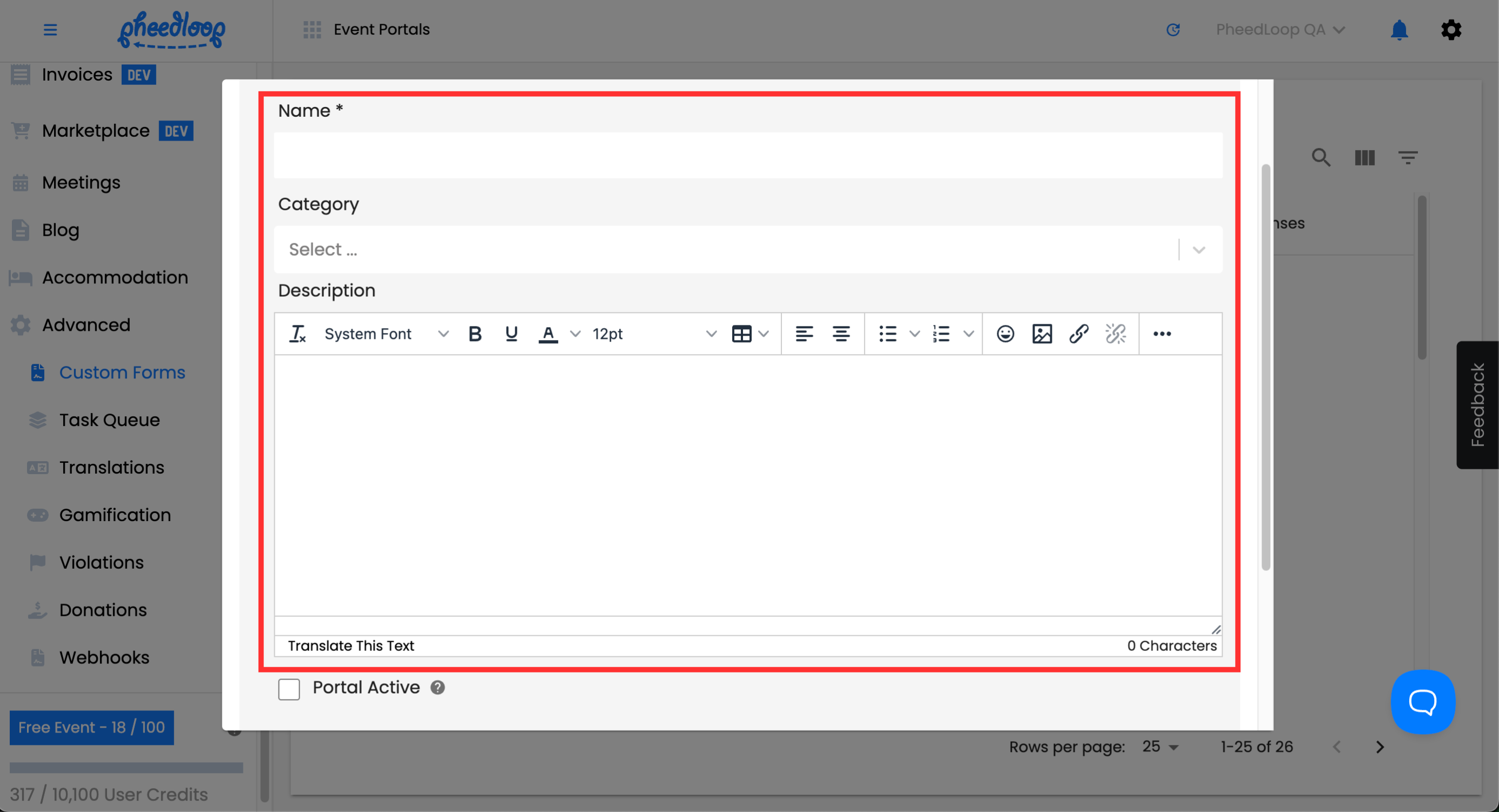Screen dimensions: 1499x812
Task: Insert an emoji into description
Action: [x=1005, y=334]
